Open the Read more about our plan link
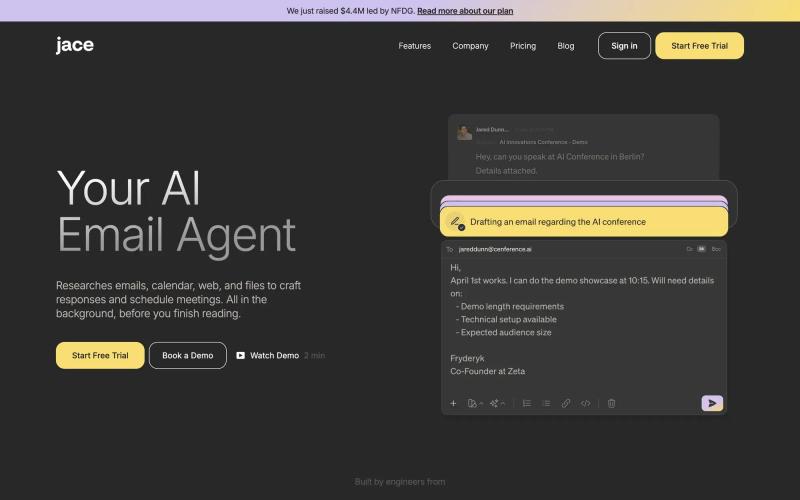 point(465,11)
